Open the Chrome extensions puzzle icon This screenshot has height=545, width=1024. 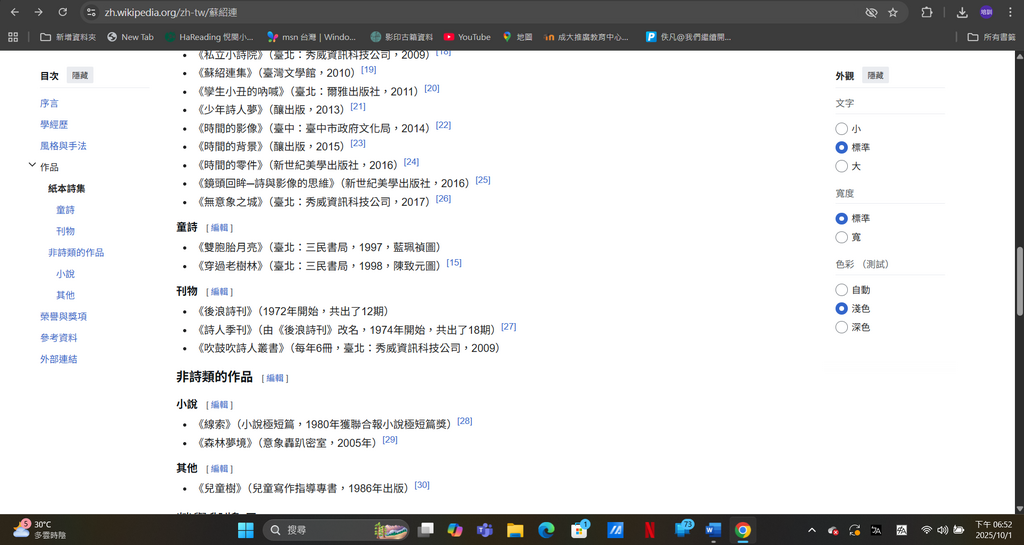927,12
